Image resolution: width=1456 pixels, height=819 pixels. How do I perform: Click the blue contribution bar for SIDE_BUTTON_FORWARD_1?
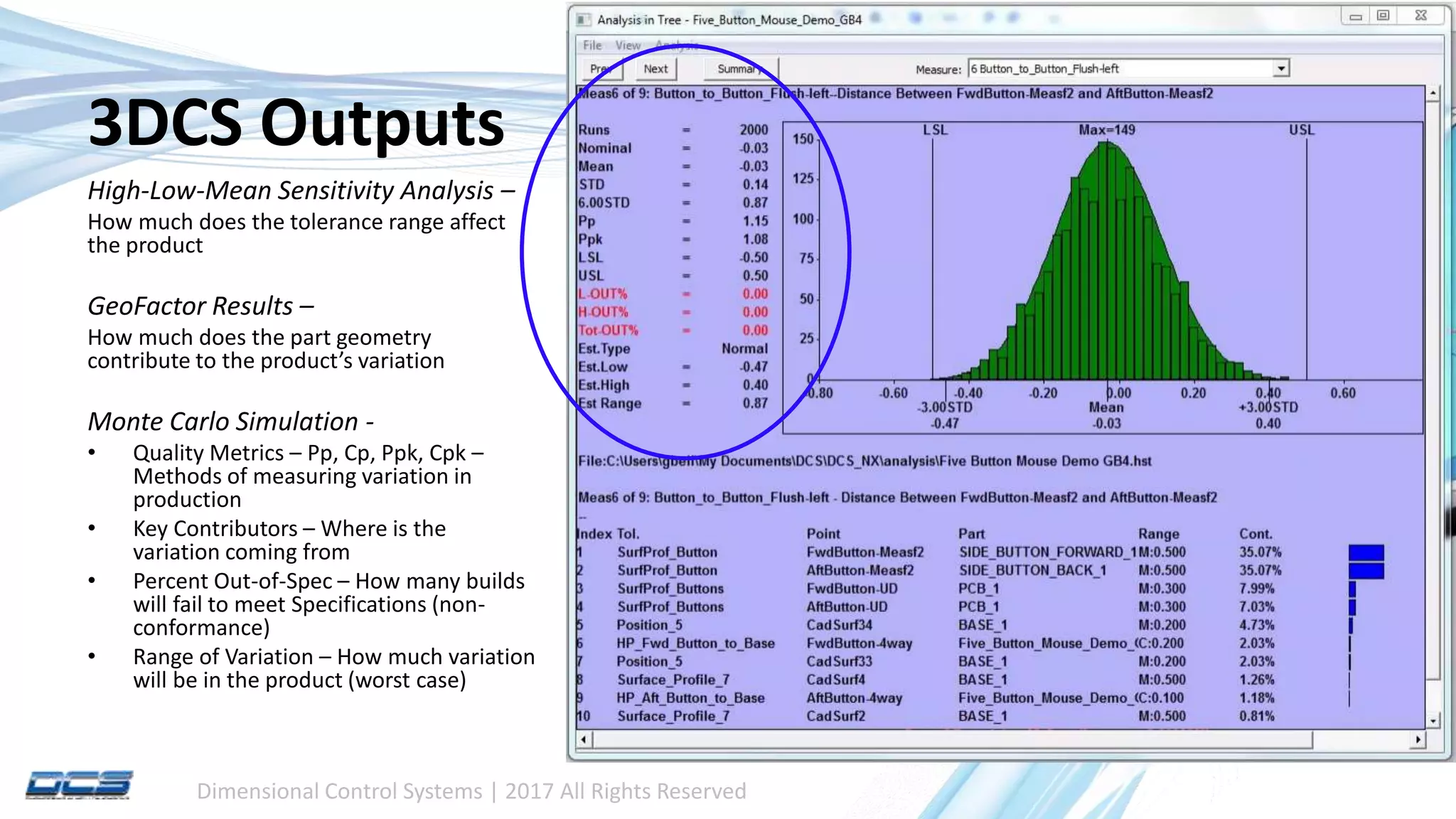pyautogui.click(x=1366, y=552)
